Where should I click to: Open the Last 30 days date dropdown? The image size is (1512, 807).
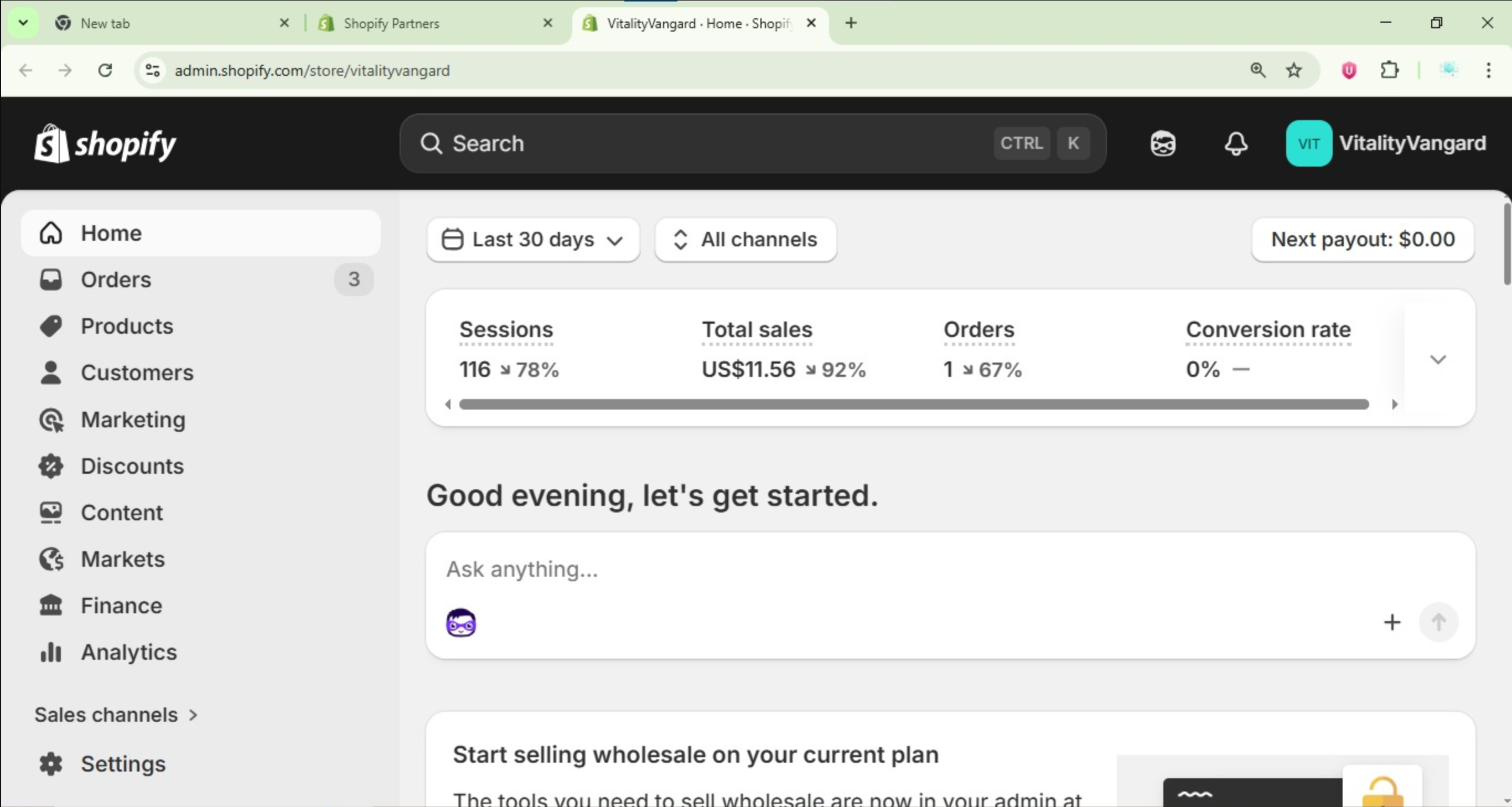[533, 240]
